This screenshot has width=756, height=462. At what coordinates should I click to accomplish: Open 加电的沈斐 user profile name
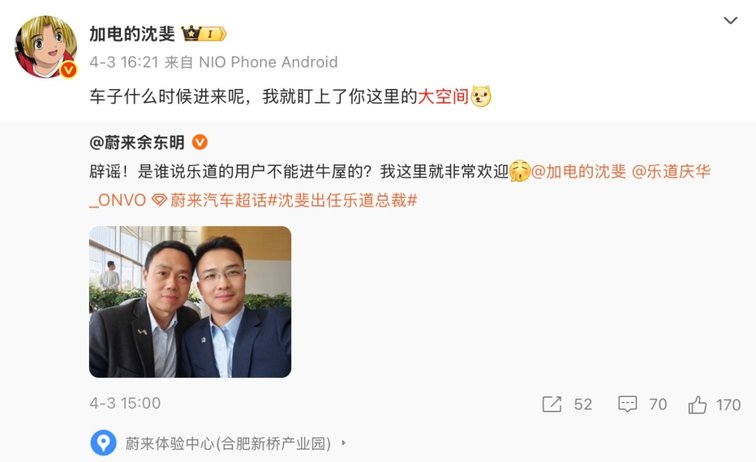(x=132, y=34)
